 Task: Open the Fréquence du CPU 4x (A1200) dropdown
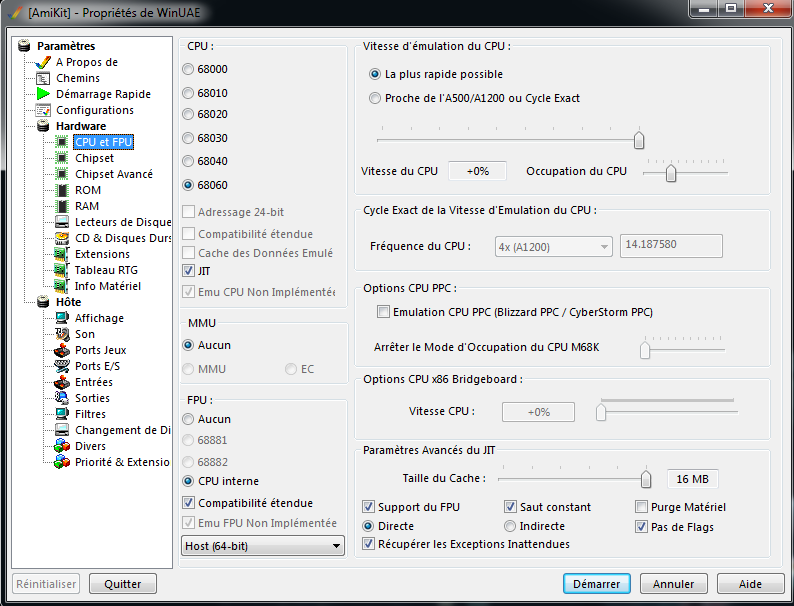tap(553, 247)
